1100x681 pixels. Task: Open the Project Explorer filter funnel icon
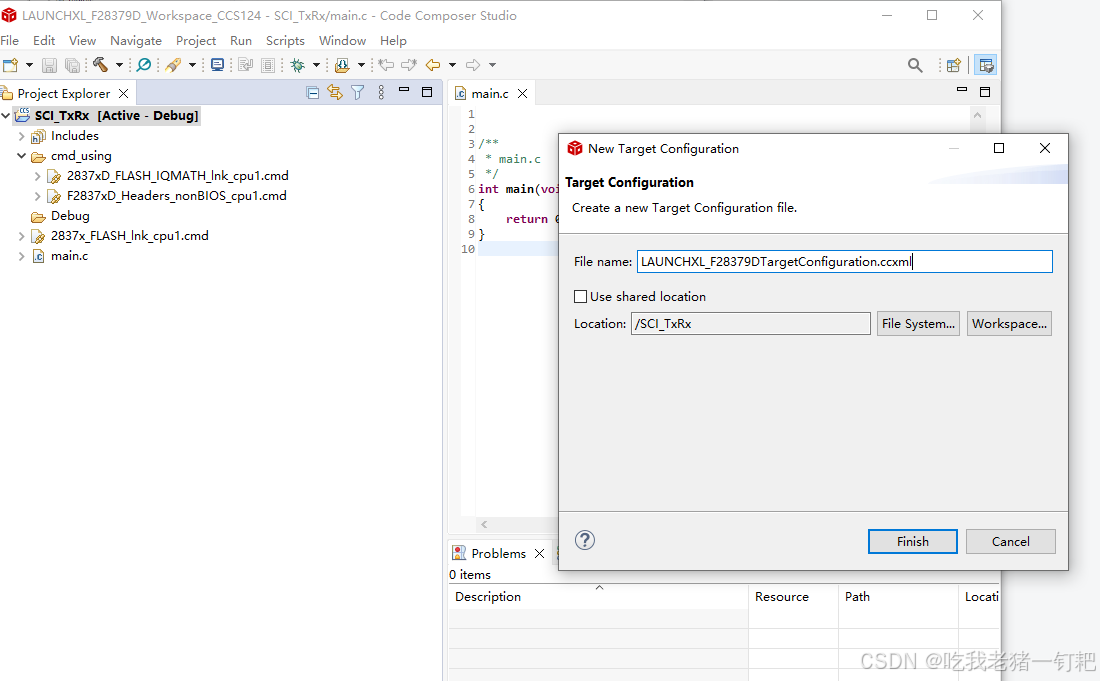click(x=358, y=93)
